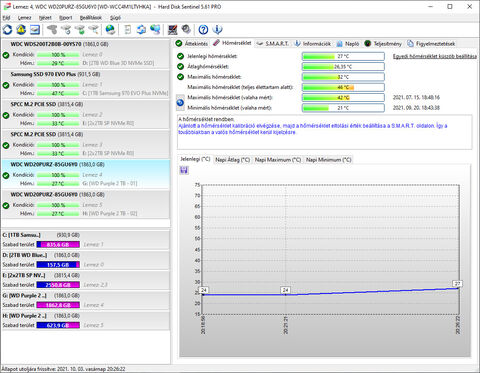The width and height of the screenshot is (480, 373).
Task: Click the date 2021. 09. 20. 18:43:38
Action: tap(416, 108)
